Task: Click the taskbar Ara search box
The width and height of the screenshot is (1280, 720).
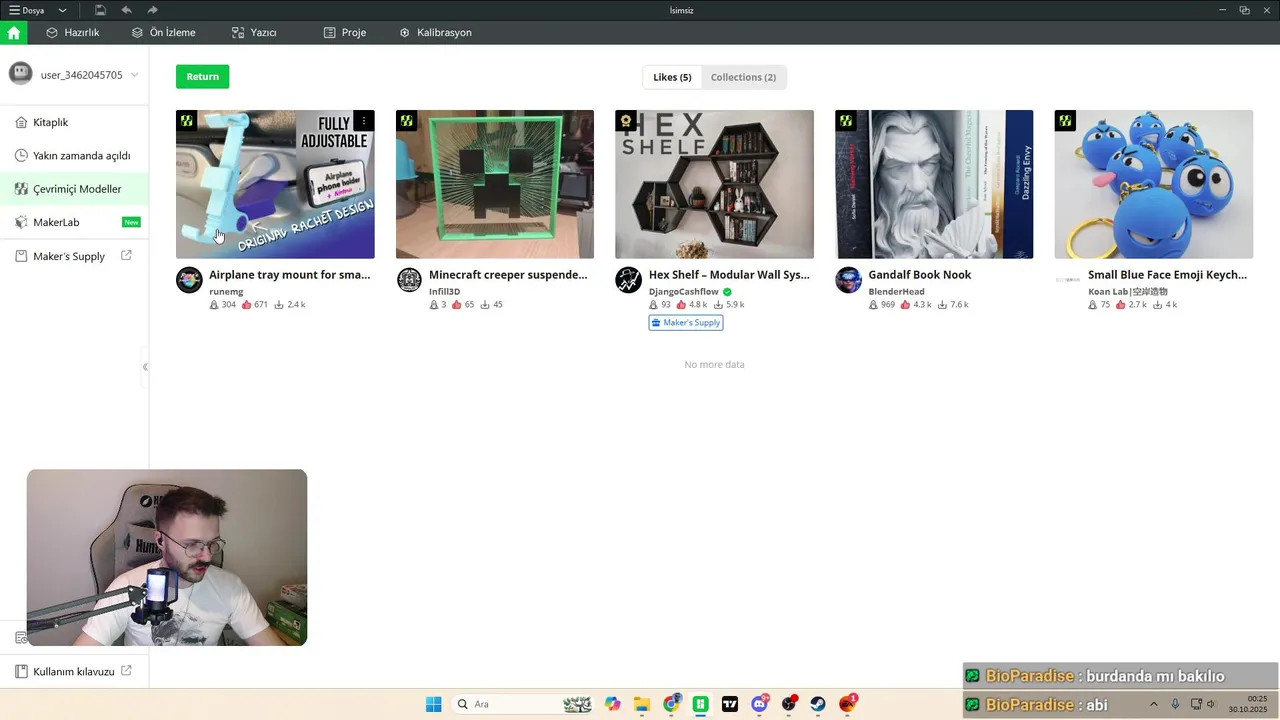Action: [x=523, y=704]
